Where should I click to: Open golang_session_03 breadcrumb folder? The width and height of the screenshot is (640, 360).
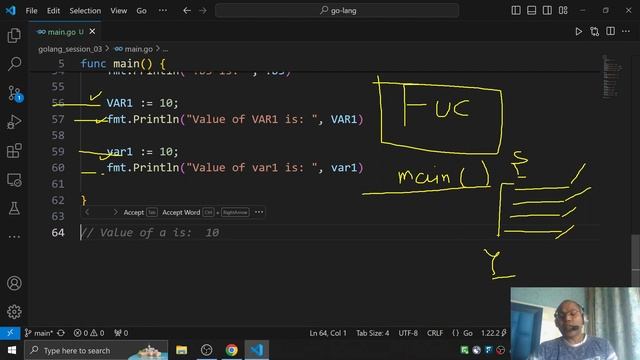tap(70, 49)
